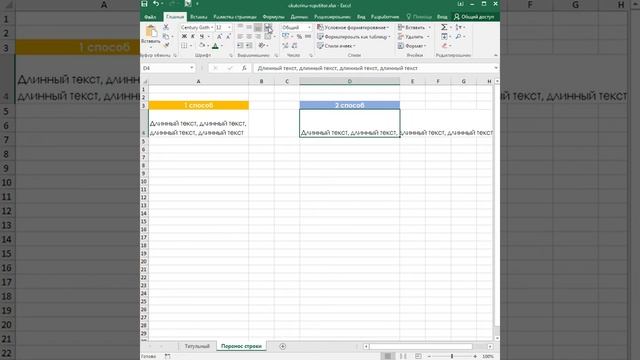Viewport: 640px width, 360px height.
Task: Click the Paste (Вставить) clipboard icon
Action: click(151, 31)
